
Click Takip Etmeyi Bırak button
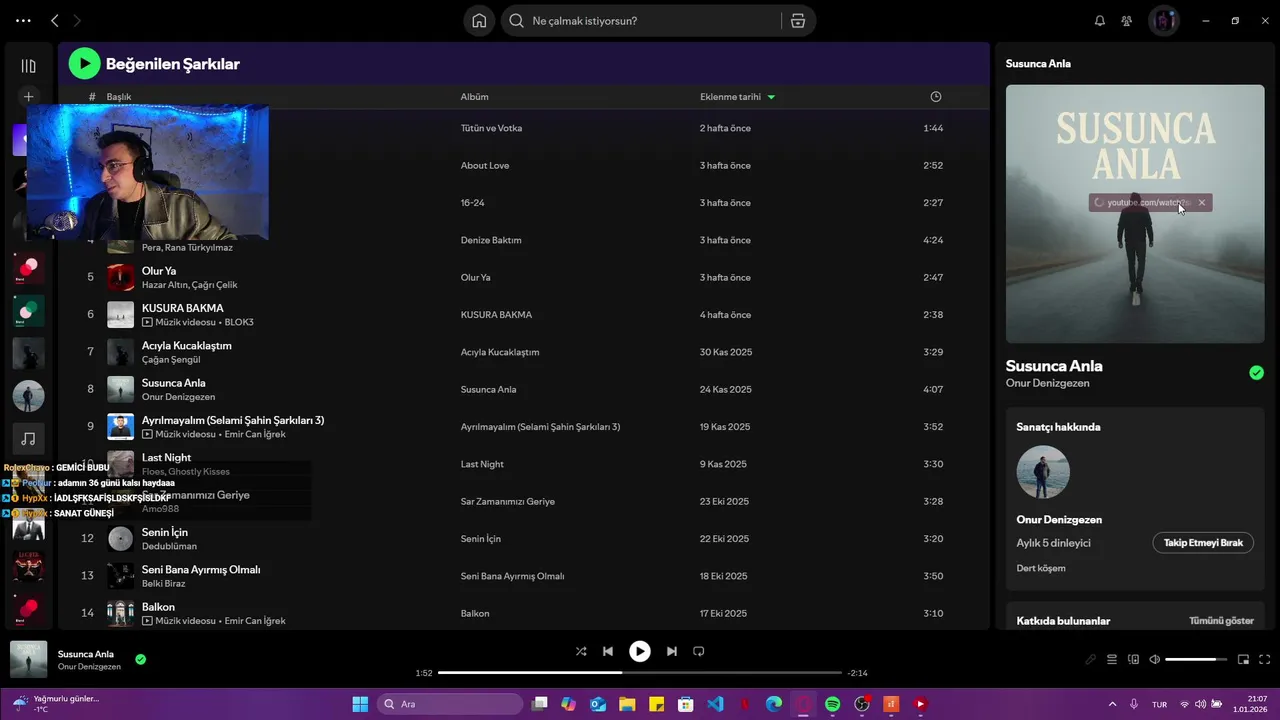coord(1203,543)
